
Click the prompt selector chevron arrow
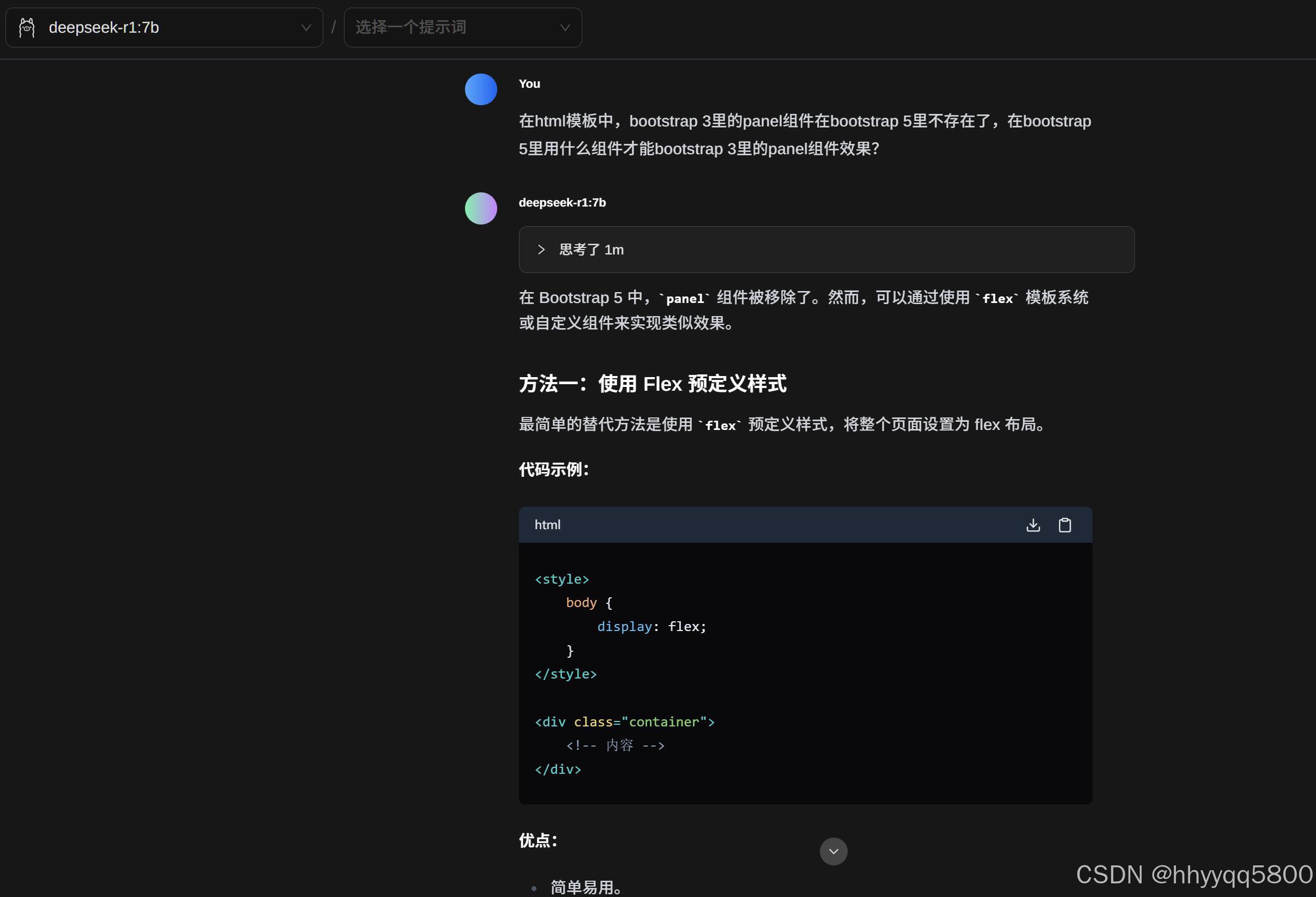pos(565,28)
